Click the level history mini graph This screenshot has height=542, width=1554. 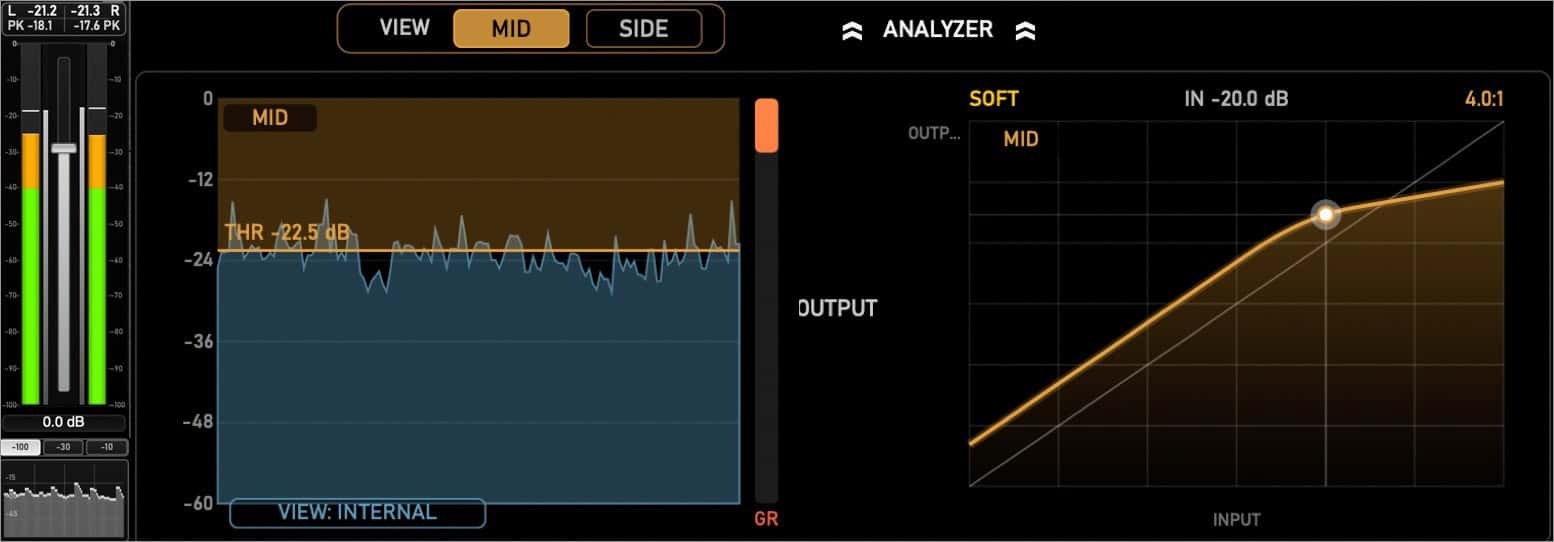click(64, 498)
